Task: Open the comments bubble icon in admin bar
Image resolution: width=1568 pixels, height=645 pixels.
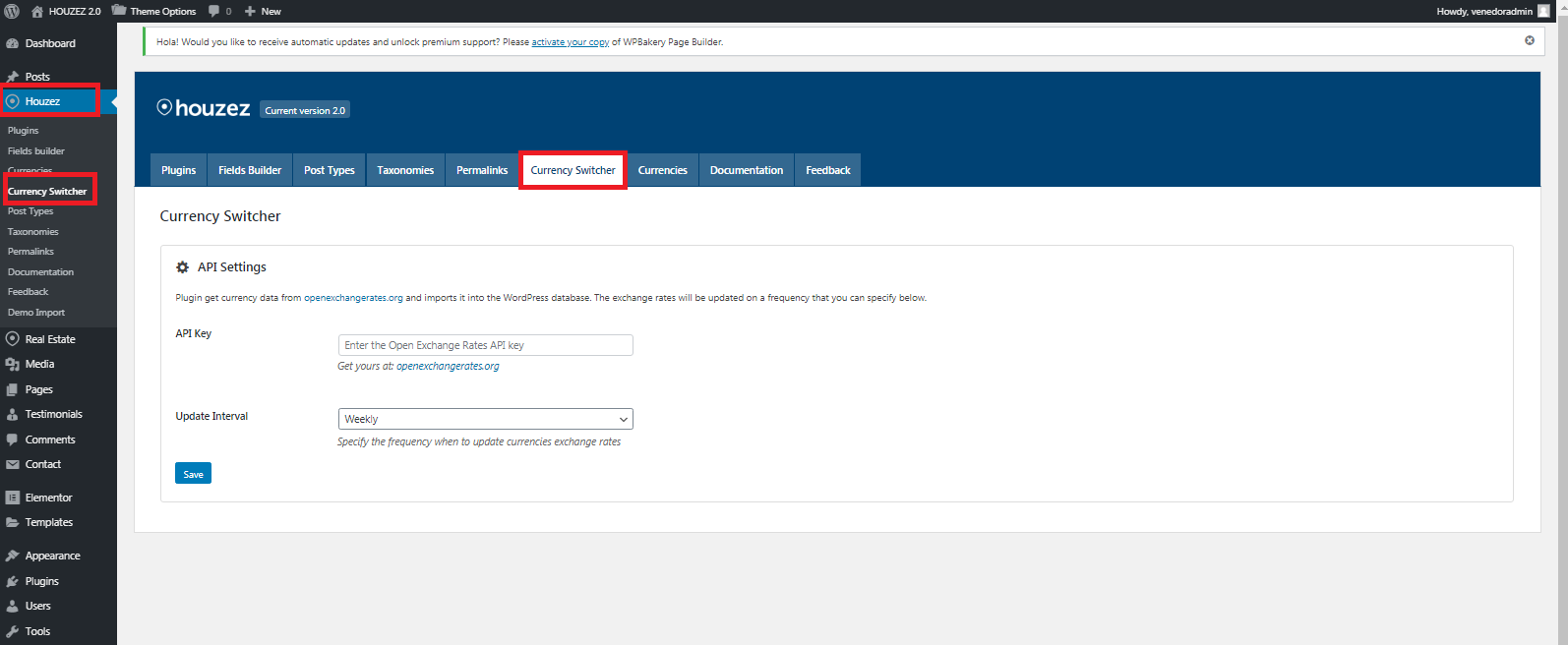Action: tap(214, 12)
